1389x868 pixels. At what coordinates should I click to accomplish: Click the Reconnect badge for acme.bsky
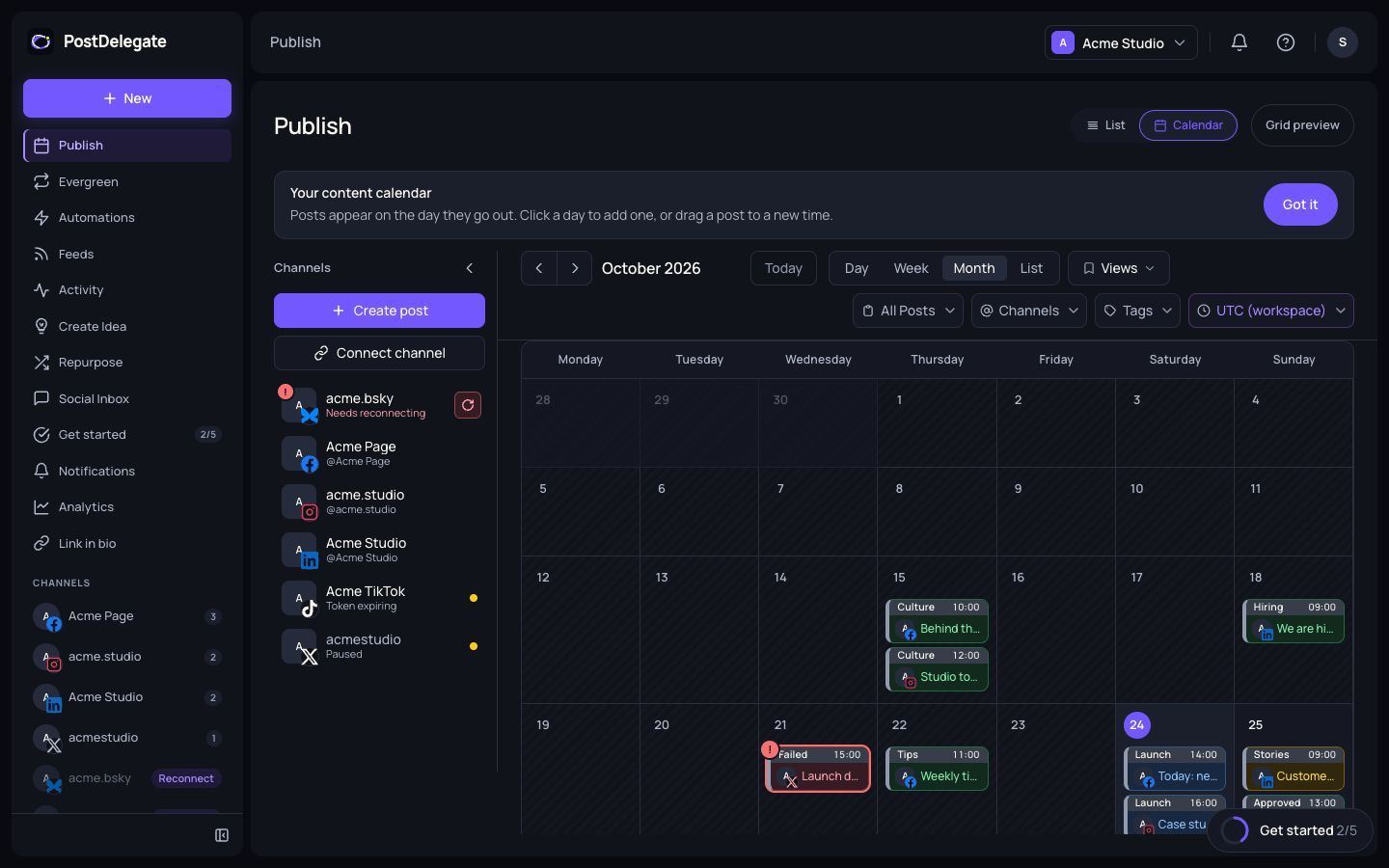(x=186, y=778)
